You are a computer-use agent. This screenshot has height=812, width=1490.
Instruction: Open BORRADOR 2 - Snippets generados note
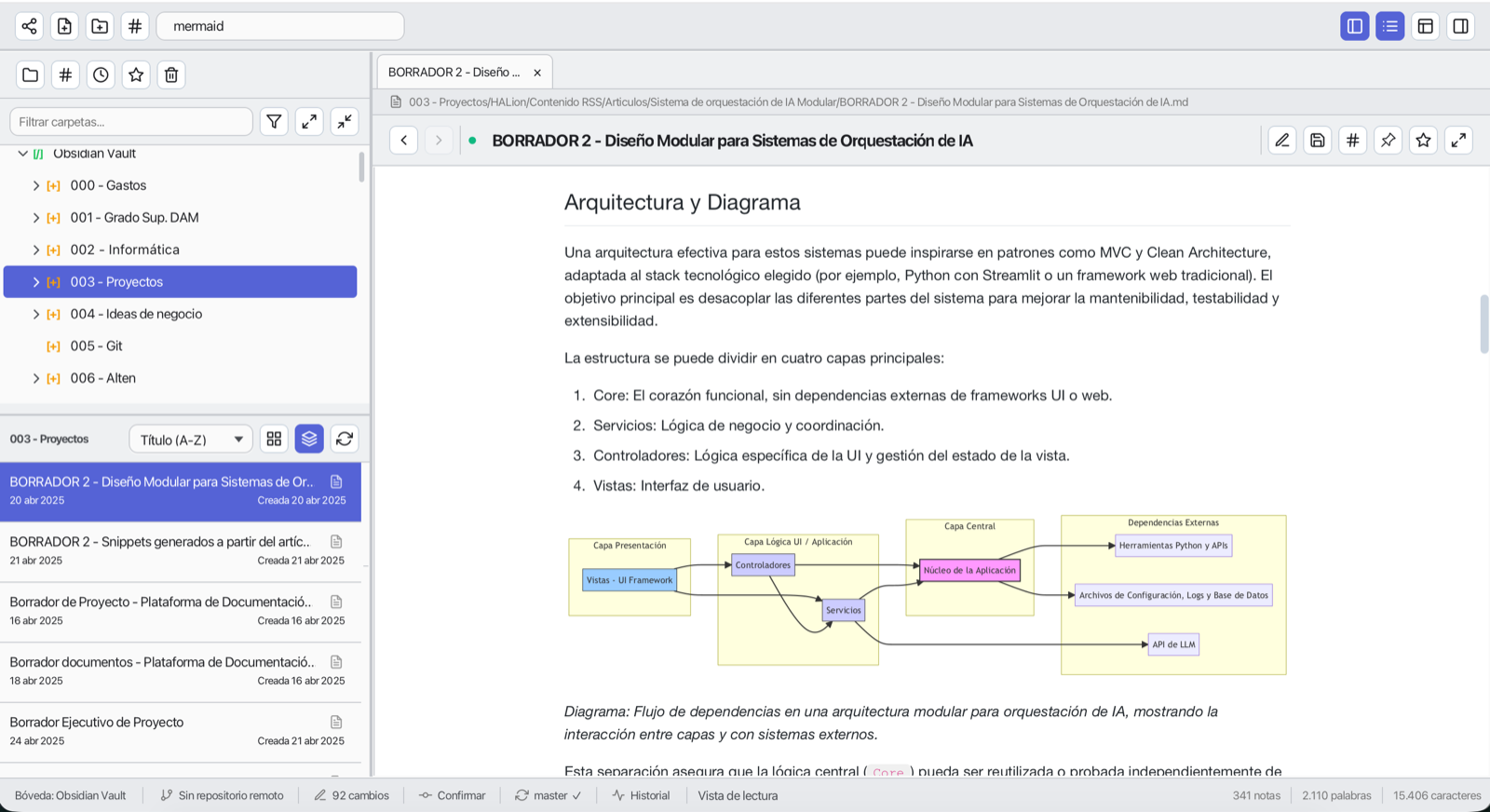tap(180, 551)
